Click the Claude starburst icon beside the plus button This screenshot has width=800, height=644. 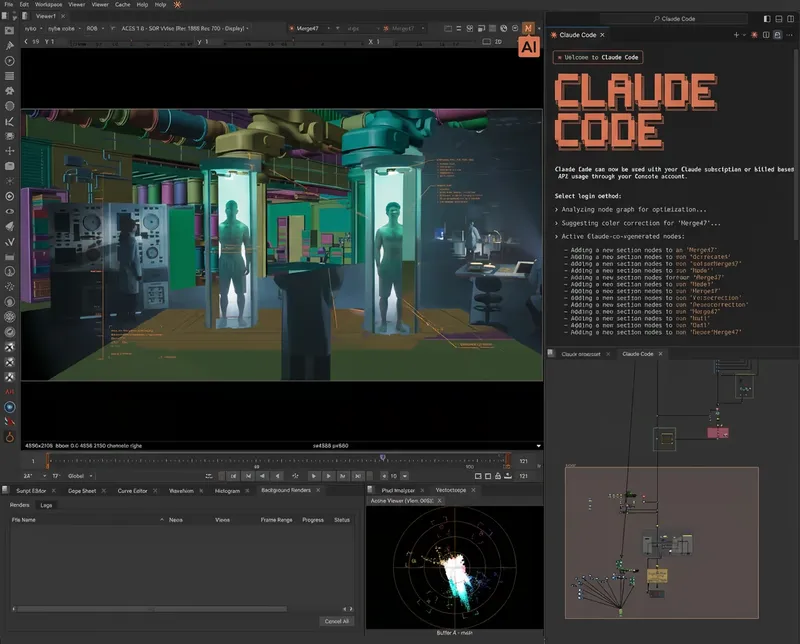pyautogui.click(x=754, y=34)
